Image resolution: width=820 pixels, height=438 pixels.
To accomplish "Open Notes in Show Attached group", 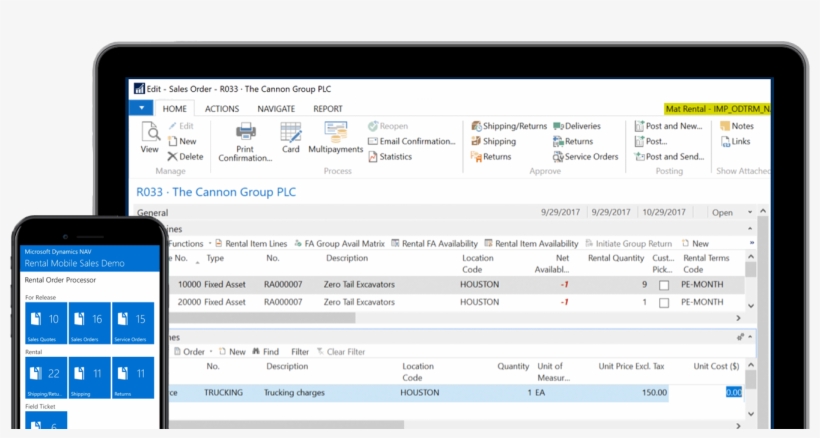I will click(737, 126).
